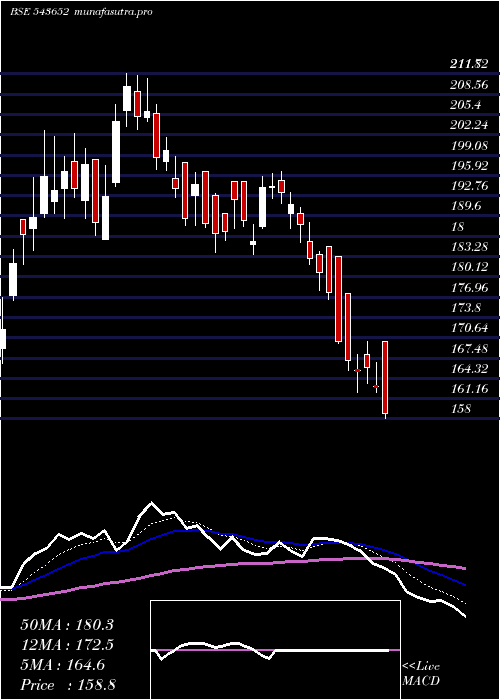500x700 pixels.
Task: Click the munafasutra.pro site label
Action: tap(114, 12)
